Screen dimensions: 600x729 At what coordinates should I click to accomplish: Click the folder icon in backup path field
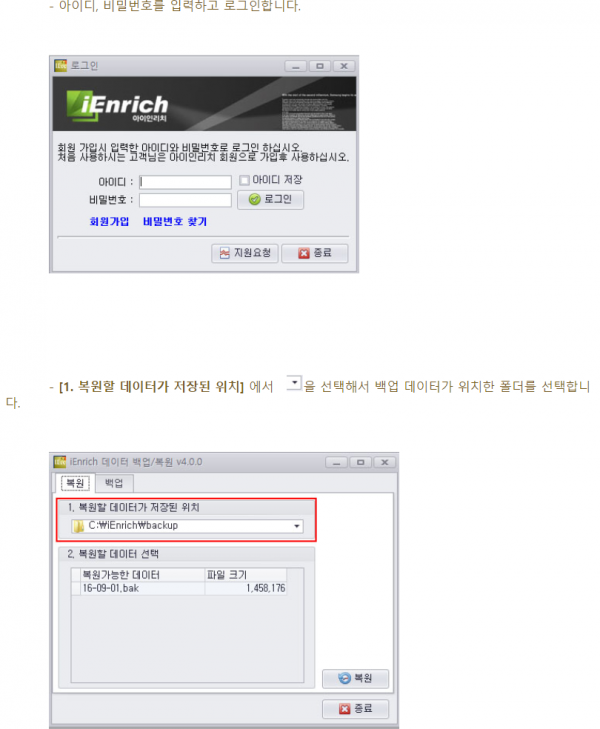(x=79, y=526)
